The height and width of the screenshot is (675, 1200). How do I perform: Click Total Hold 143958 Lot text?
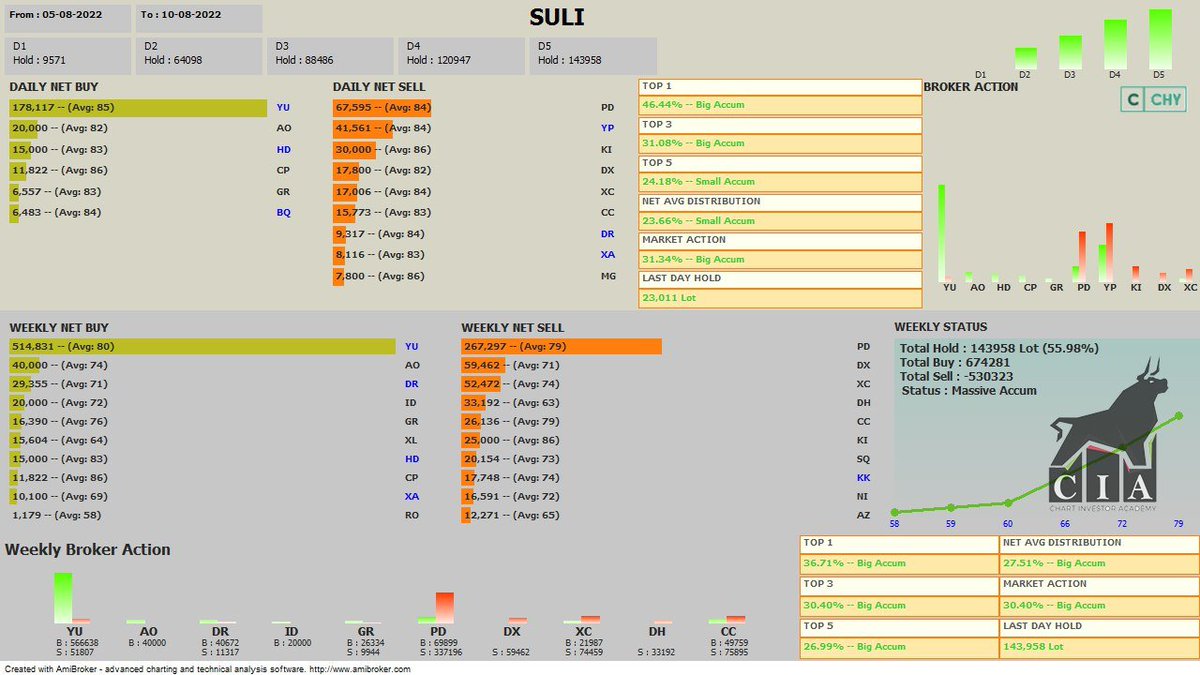tap(999, 348)
